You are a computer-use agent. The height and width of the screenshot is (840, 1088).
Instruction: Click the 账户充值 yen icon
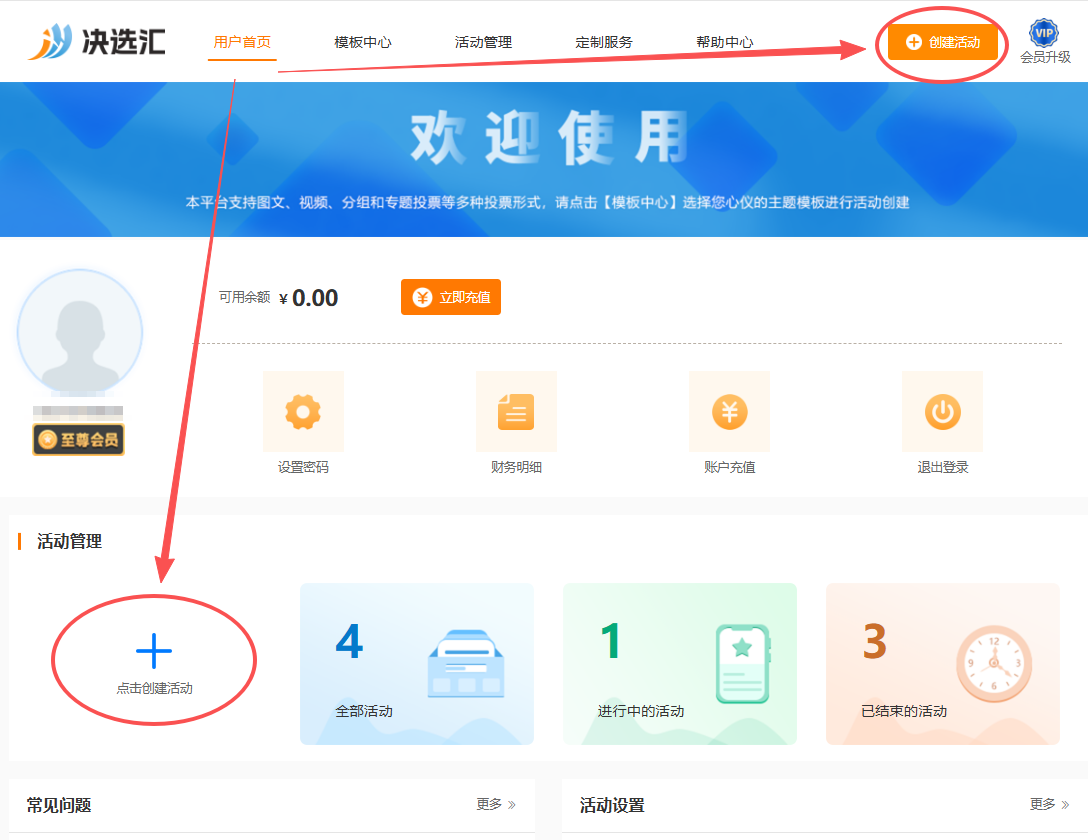coord(729,411)
